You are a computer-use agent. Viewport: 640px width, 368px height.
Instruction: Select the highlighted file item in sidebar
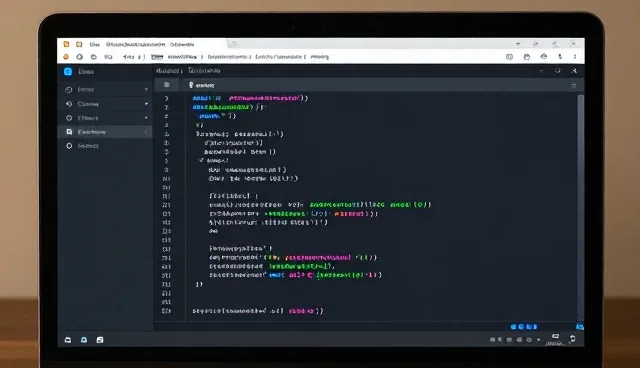tap(105, 132)
